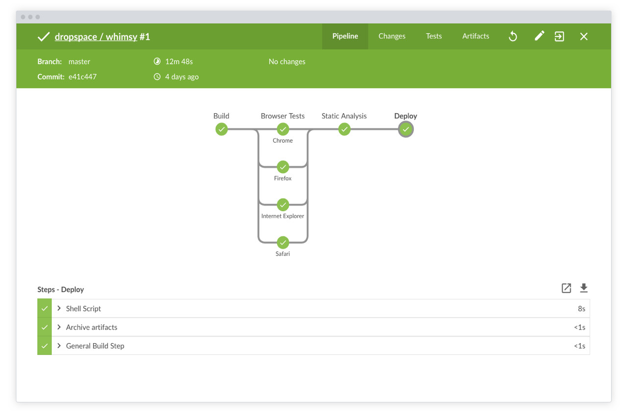The image size is (627, 413).
Task: Select the Build stage node
Action: (x=221, y=129)
